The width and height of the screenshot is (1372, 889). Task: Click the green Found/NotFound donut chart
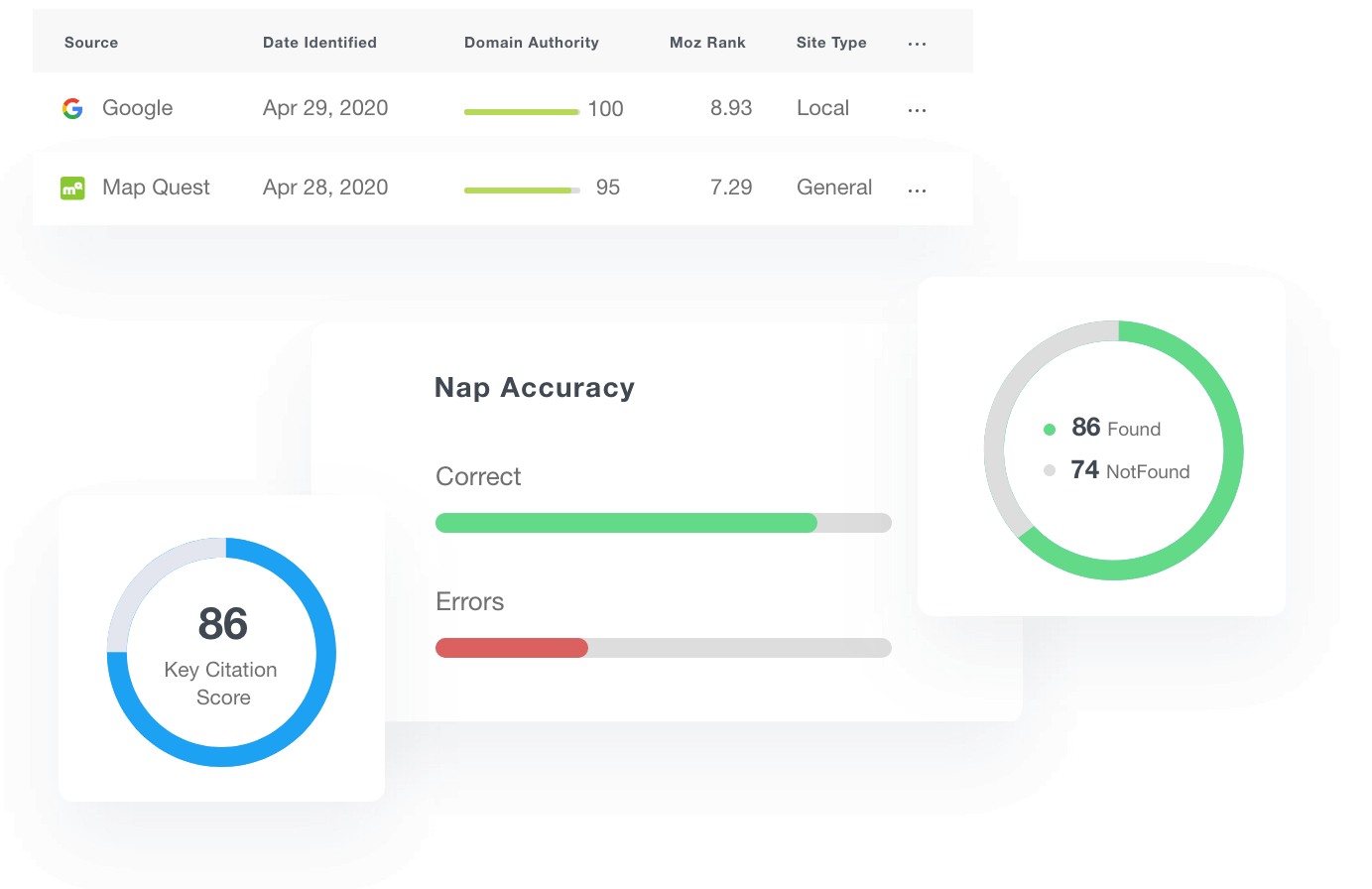[1113, 450]
